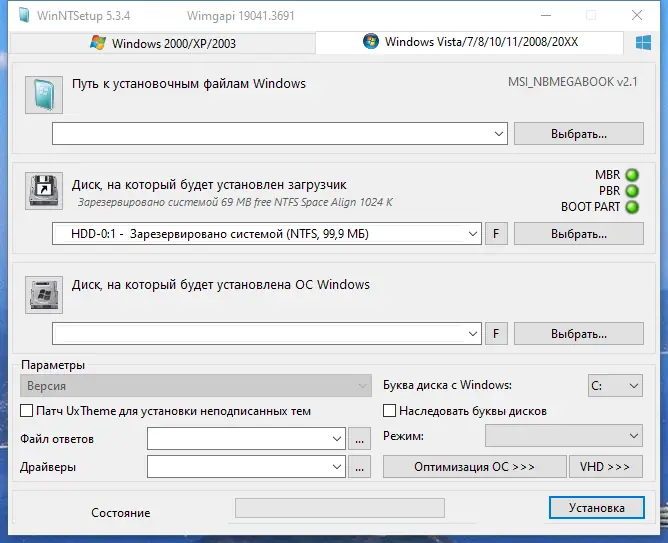Minimize the WinNTSetup window
Viewport: 668px width, 543px height.
point(546,15)
